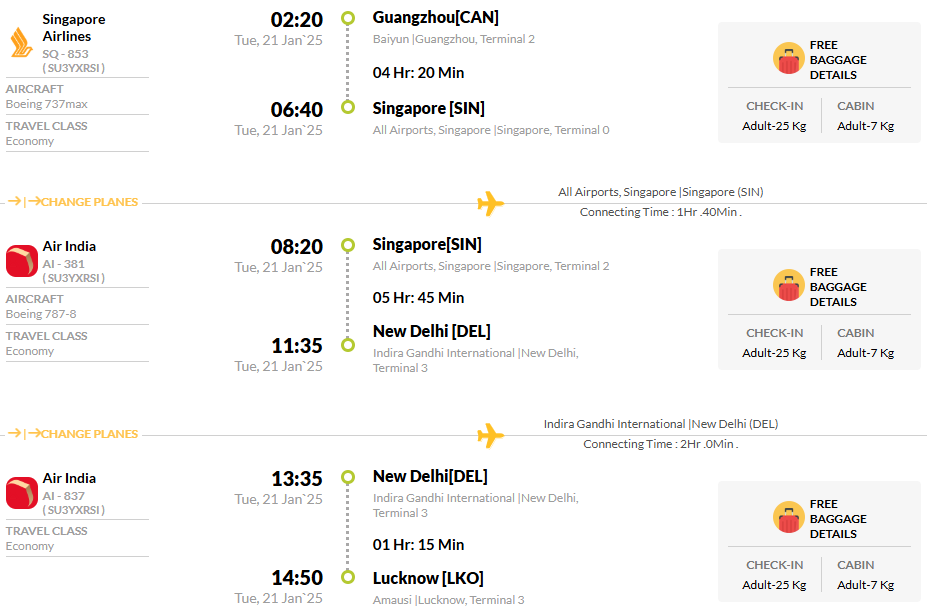The width and height of the screenshot is (927, 611).
Task: Click the Air India logo for AI-381
Action: (x=22, y=261)
